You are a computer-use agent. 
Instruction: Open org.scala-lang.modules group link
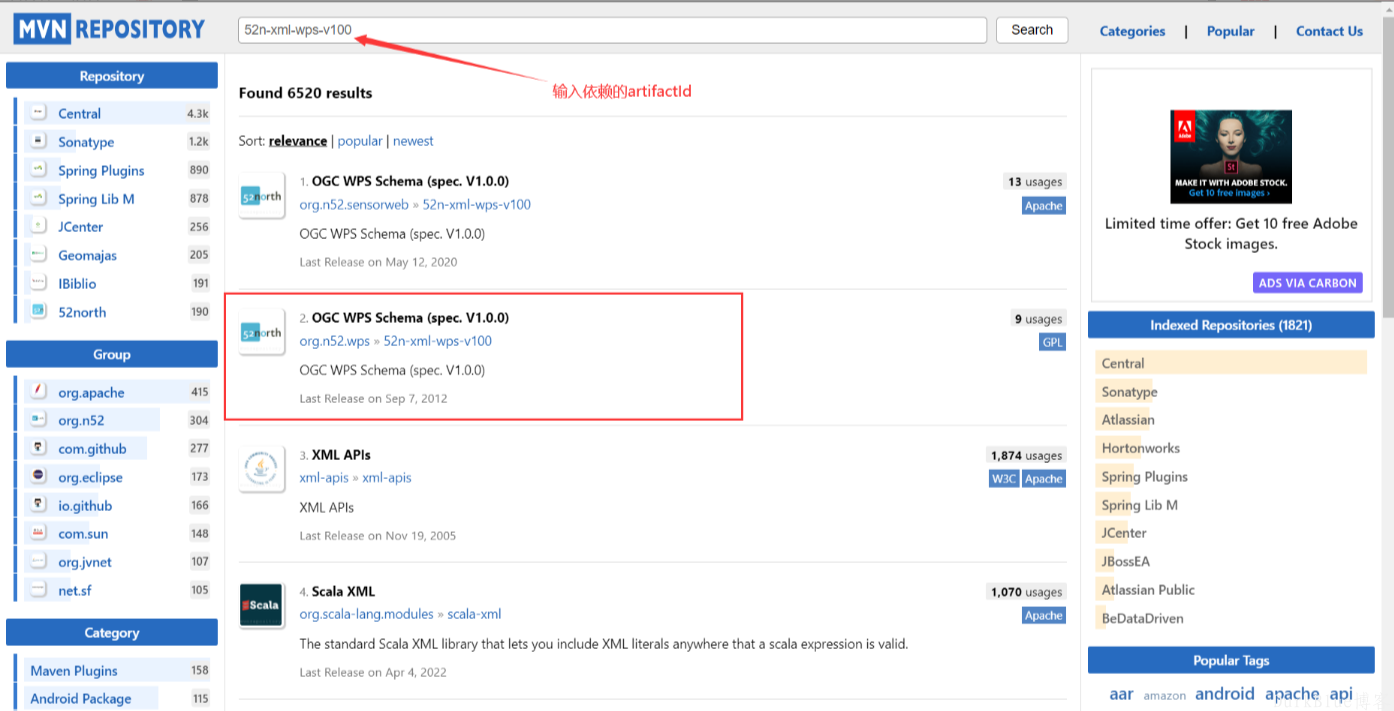coord(367,614)
